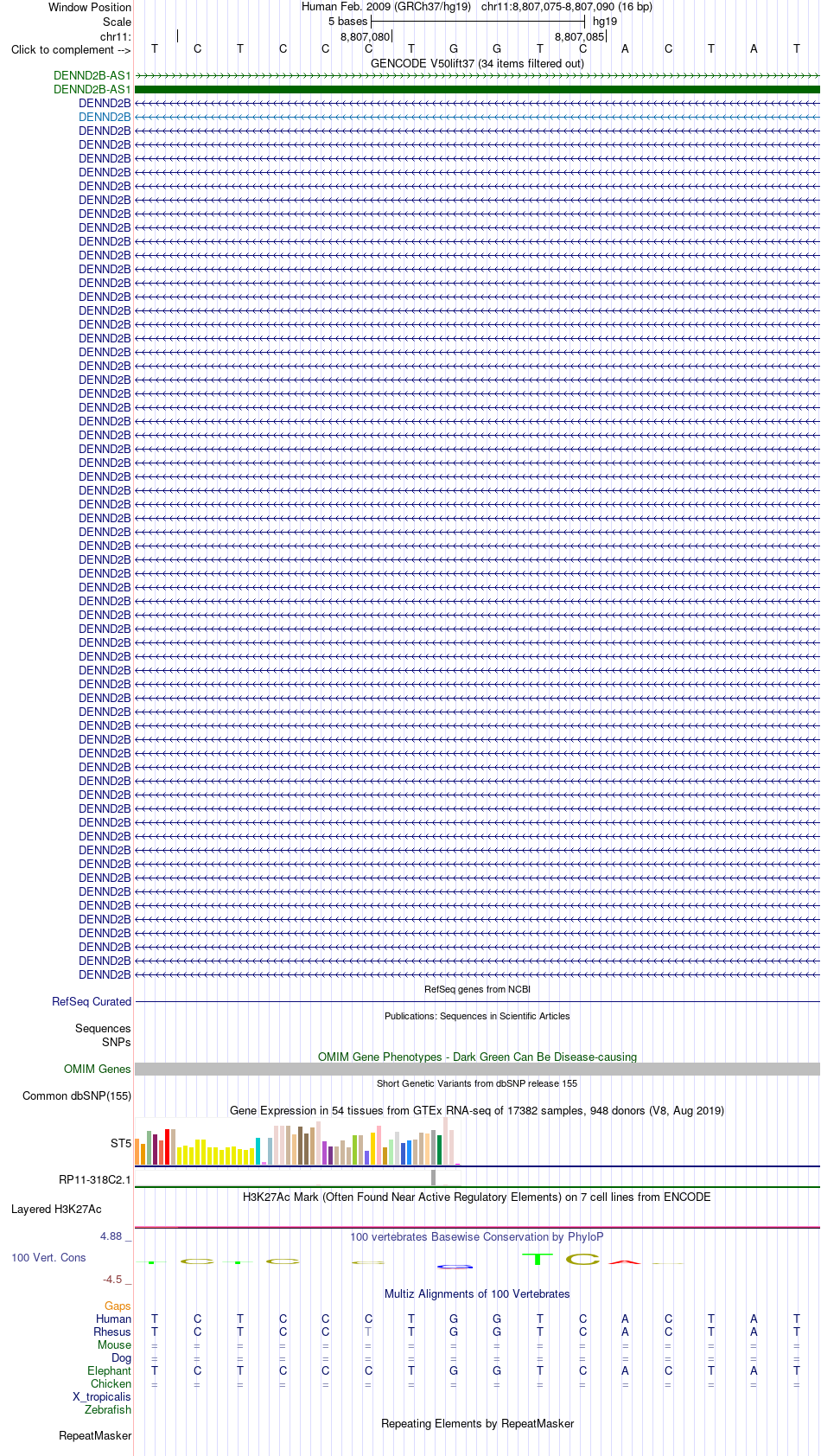This screenshot has height=1456, width=821.
Task: Click the blue G in PhyloP conservation logo
Action: 455,1267
